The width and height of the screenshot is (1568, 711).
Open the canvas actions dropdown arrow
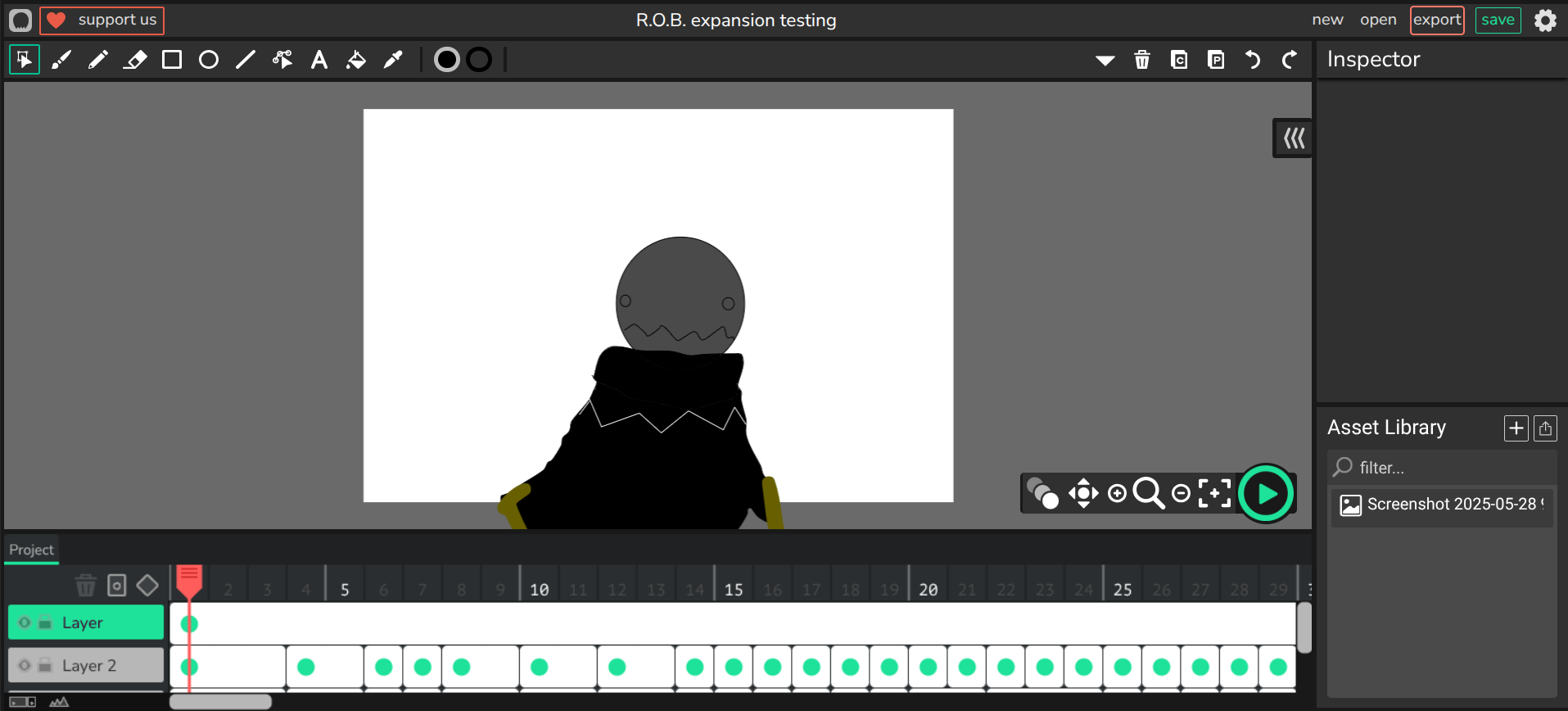pyautogui.click(x=1105, y=60)
